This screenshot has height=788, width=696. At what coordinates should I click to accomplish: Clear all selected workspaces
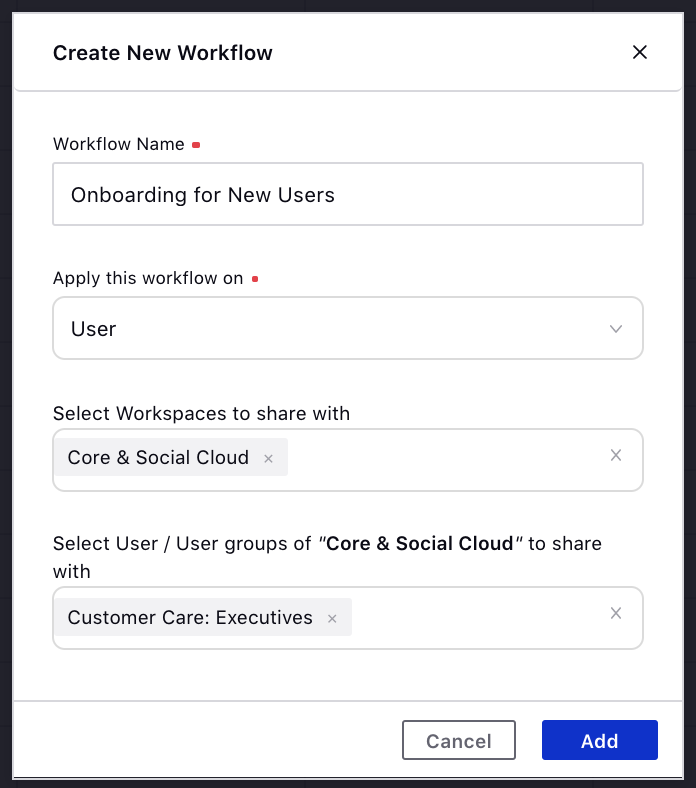pos(616,455)
